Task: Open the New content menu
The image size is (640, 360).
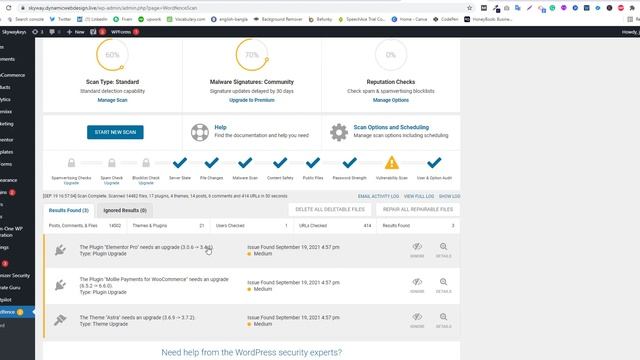Action: 76,32
